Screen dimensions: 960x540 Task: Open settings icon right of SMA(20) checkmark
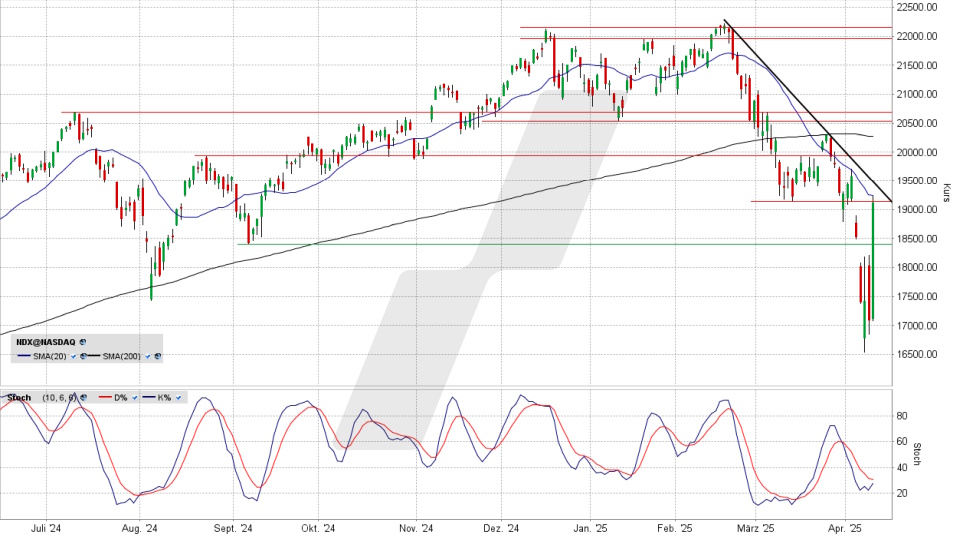83,356
